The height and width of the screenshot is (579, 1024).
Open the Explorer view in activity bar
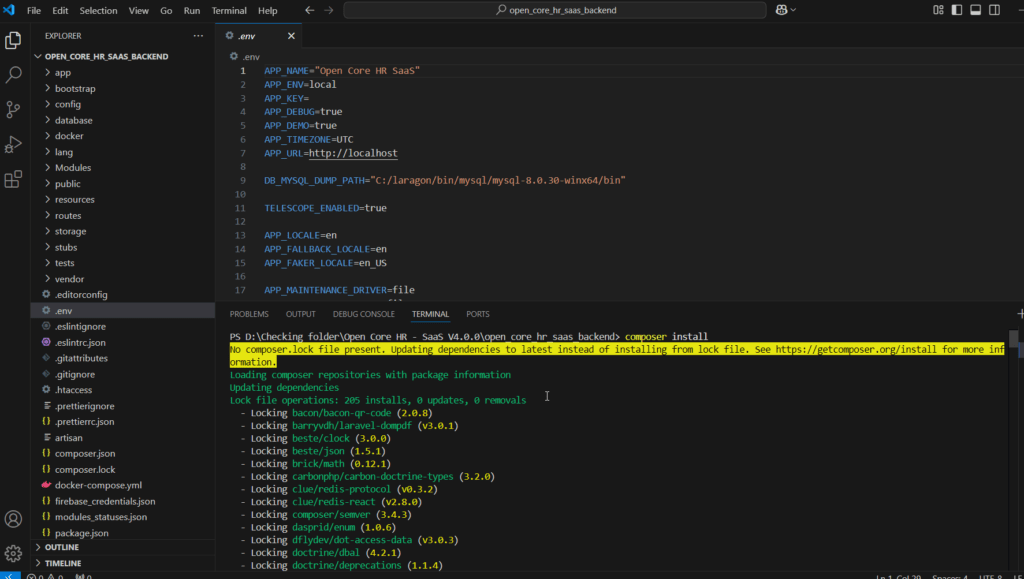(13, 40)
